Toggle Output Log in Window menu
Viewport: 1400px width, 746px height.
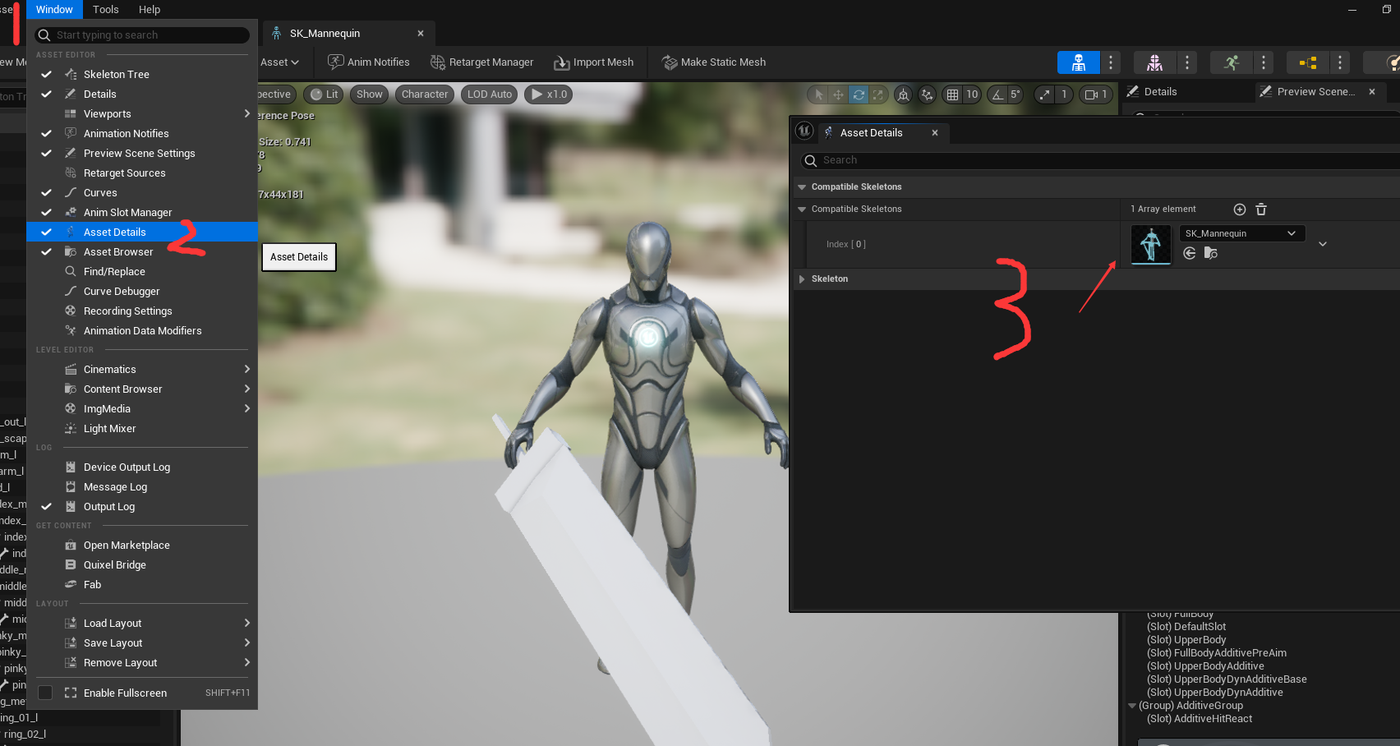tap(142, 507)
